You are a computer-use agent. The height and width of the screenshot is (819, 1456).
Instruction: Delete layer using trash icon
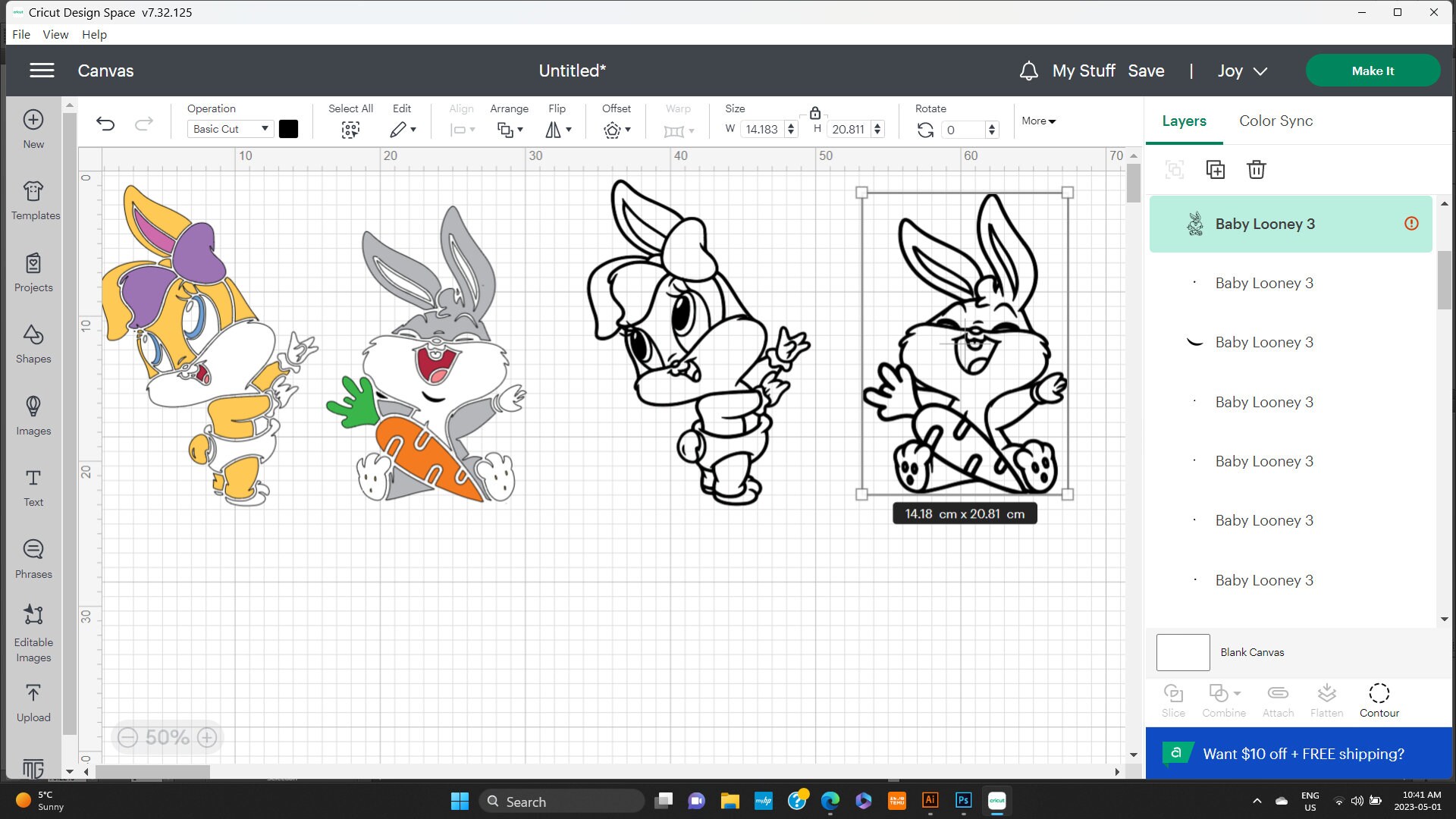[1256, 169]
